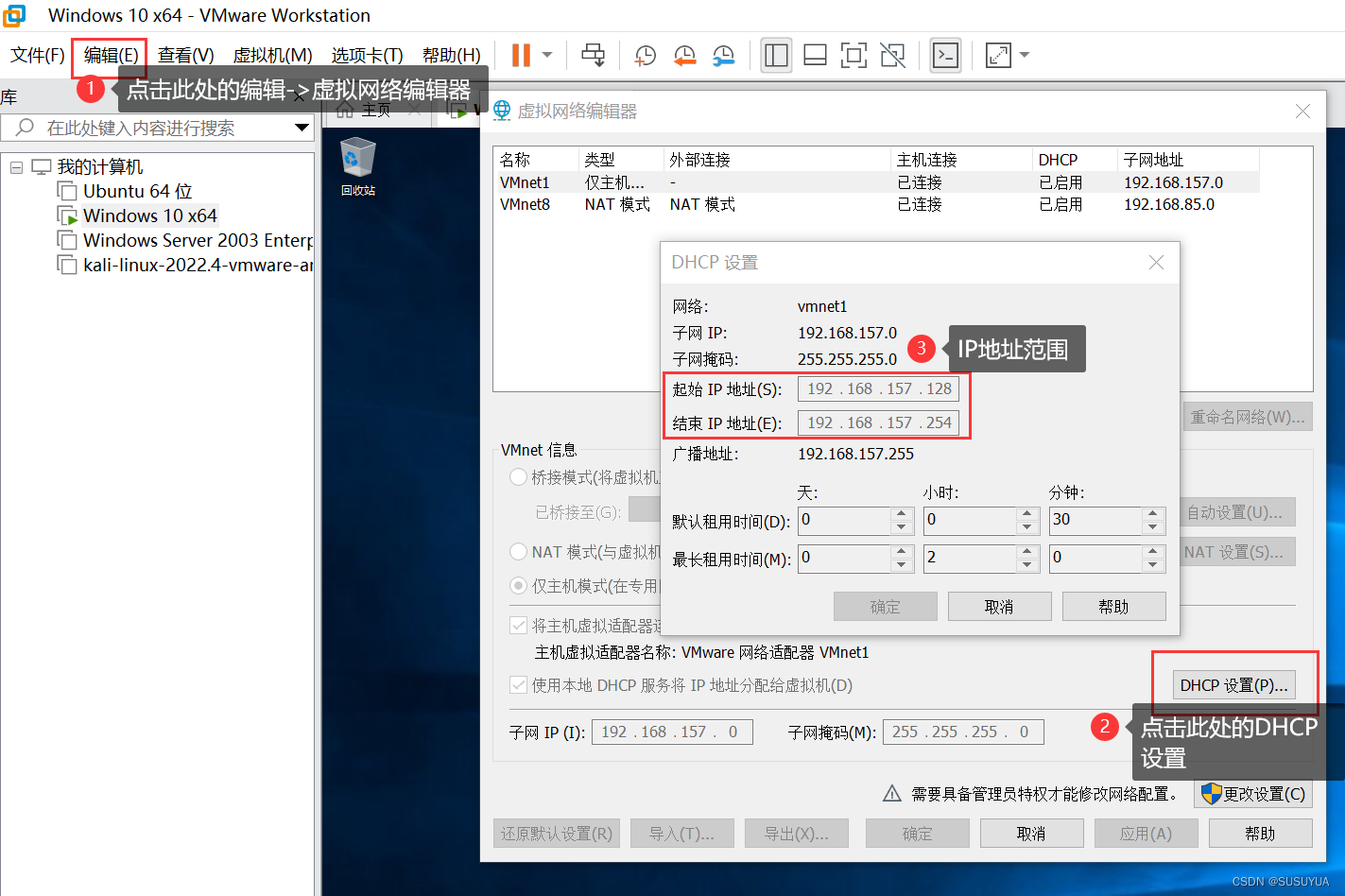
Task: Click the 子网 IP (I) field
Action: (x=672, y=732)
